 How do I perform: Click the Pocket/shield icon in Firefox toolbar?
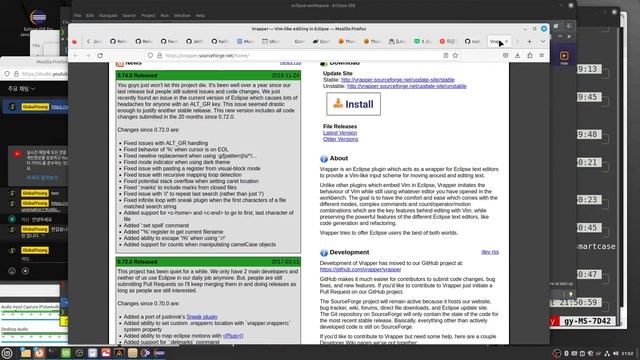[506, 56]
